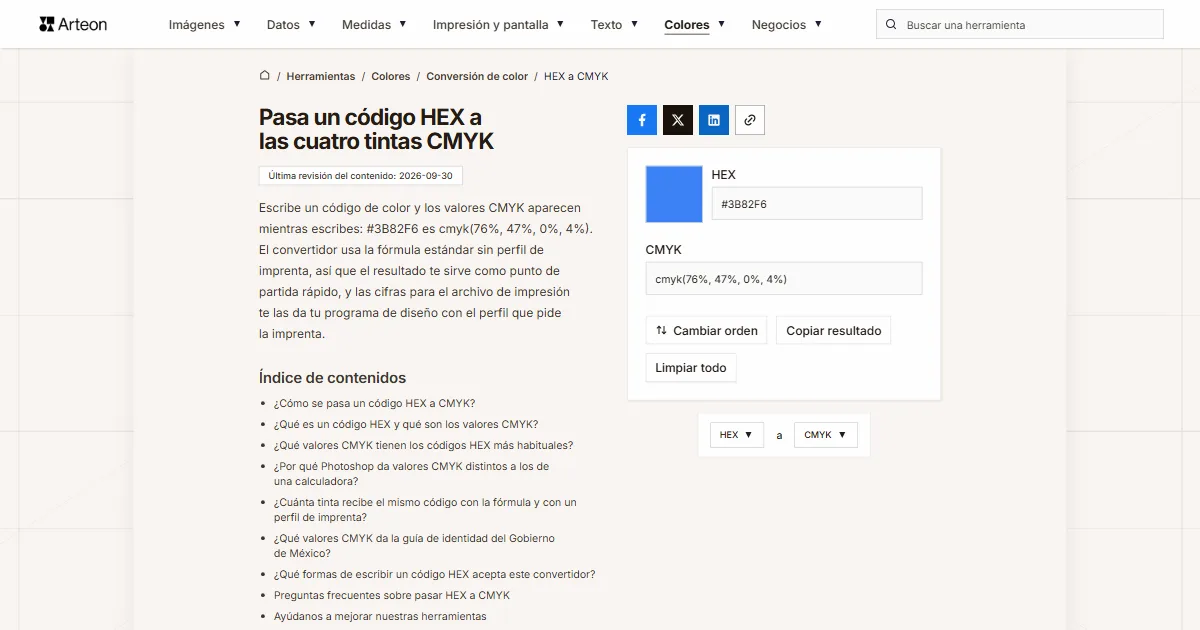Click Copiar resultado button
The height and width of the screenshot is (630, 1200).
[834, 331]
